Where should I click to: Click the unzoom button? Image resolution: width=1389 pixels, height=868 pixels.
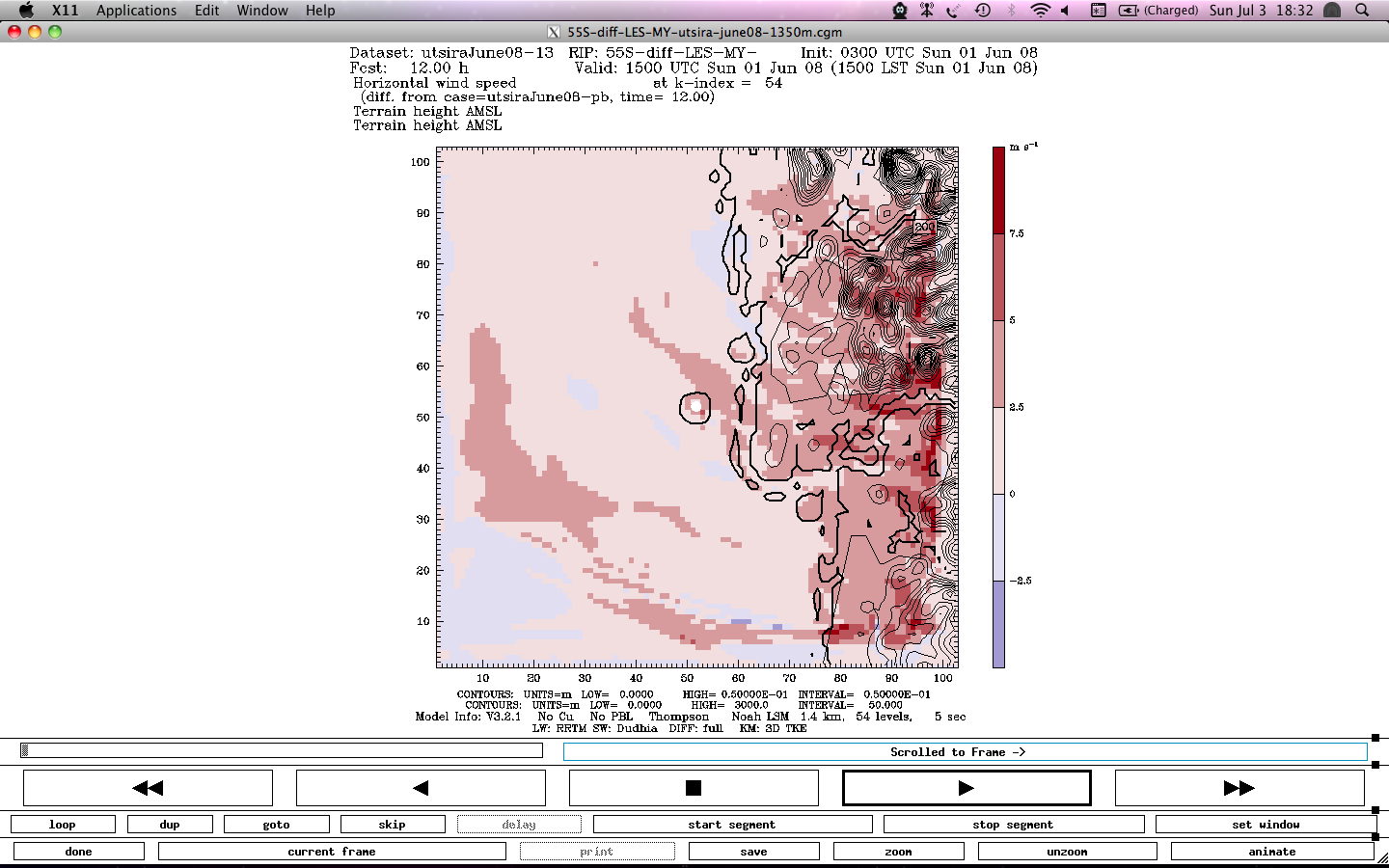pos(1068,852)
